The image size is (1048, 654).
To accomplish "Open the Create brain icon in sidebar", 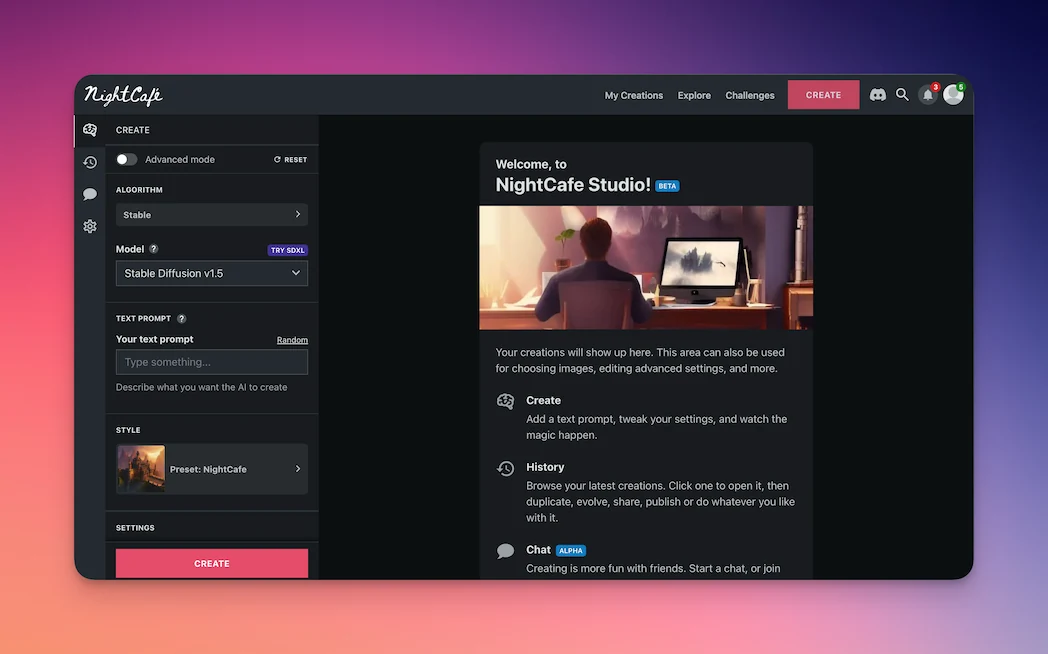I will click(x=90, y=130).
